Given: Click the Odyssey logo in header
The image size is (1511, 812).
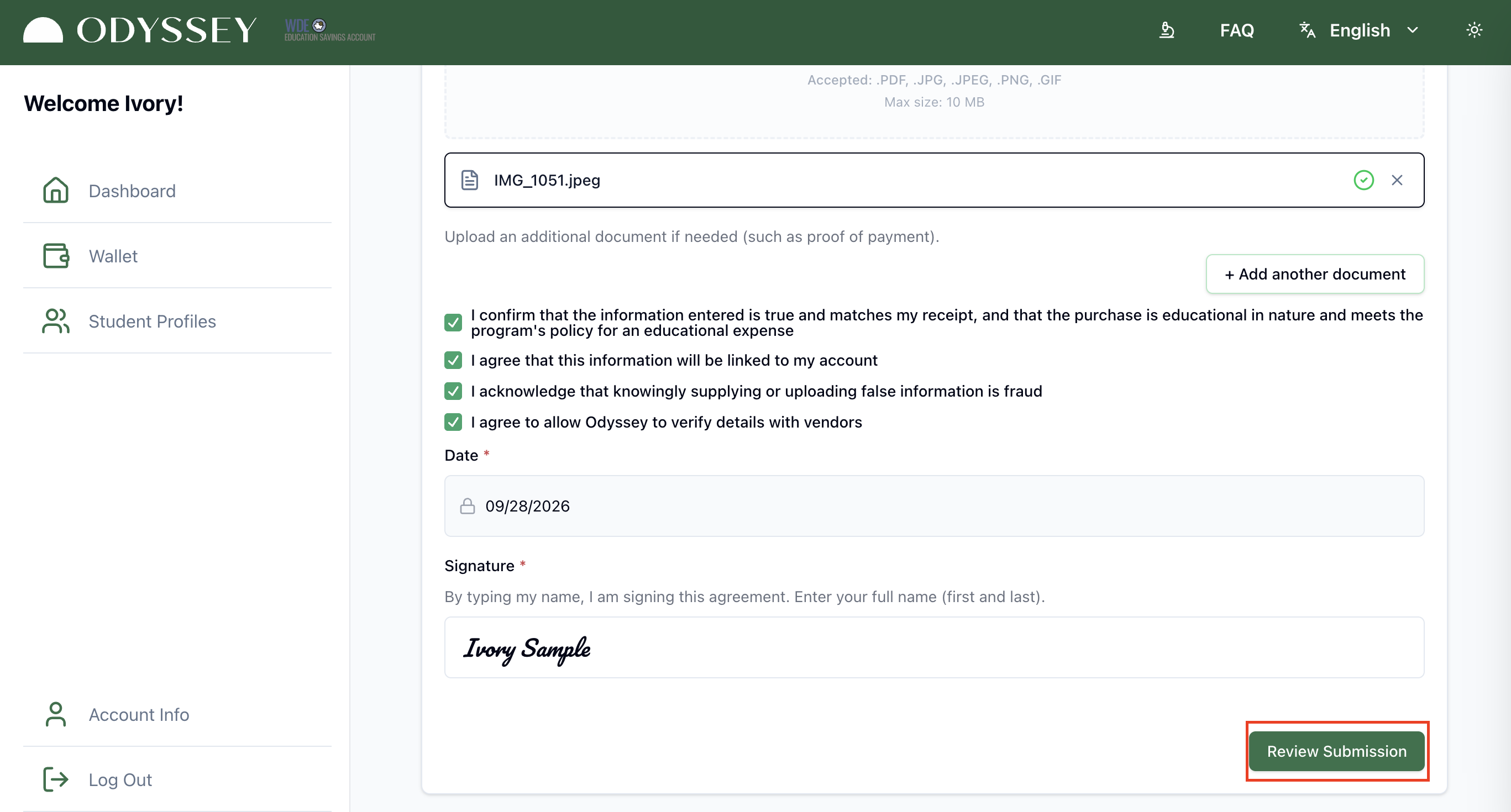Looking at the screenshot, I should [140, 30].
